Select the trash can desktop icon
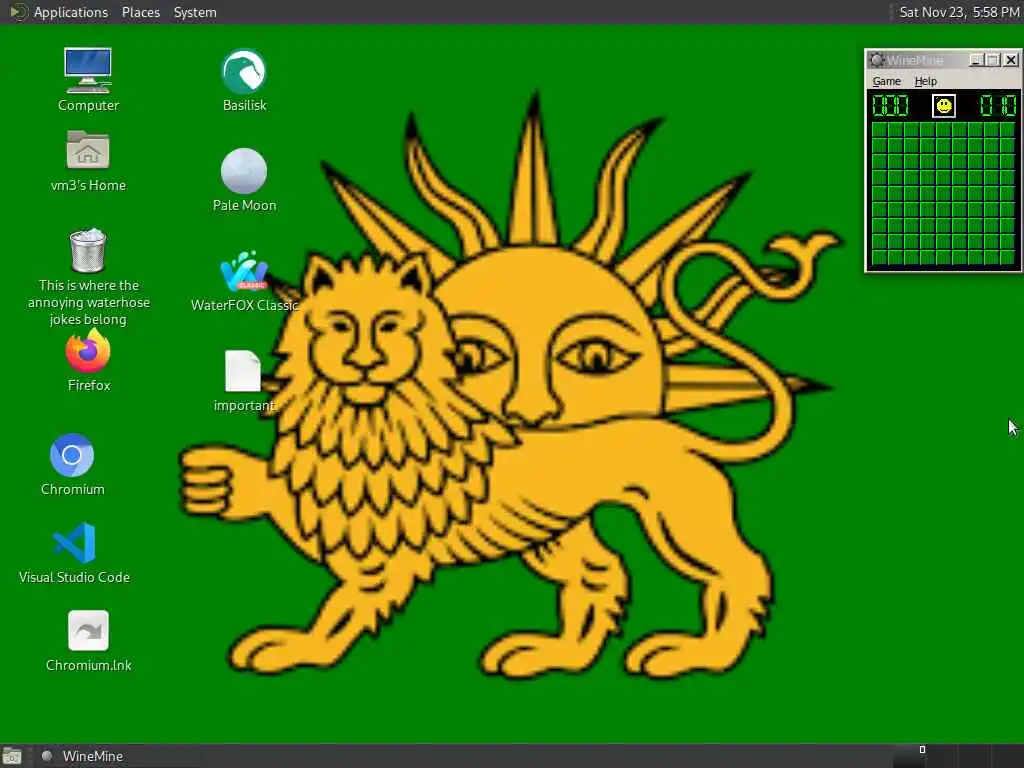 [88, 250]
